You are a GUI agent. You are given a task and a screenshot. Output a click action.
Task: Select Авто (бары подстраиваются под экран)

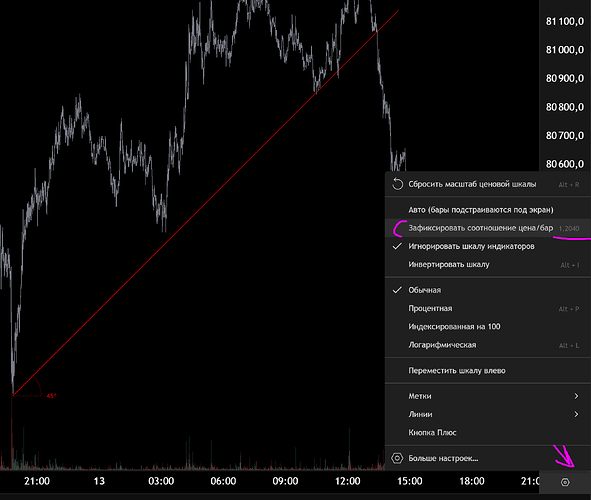488,210
